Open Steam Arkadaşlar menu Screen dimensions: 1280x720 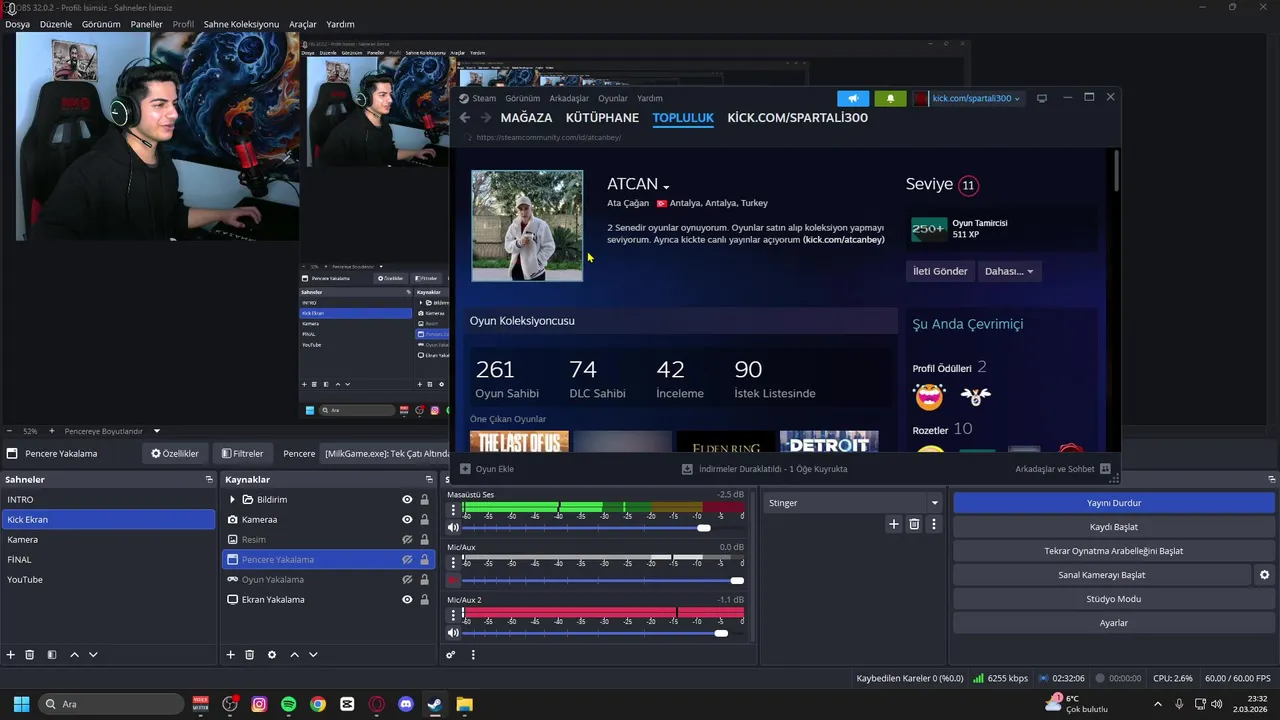pyautogui.click(x=569, y=98)
